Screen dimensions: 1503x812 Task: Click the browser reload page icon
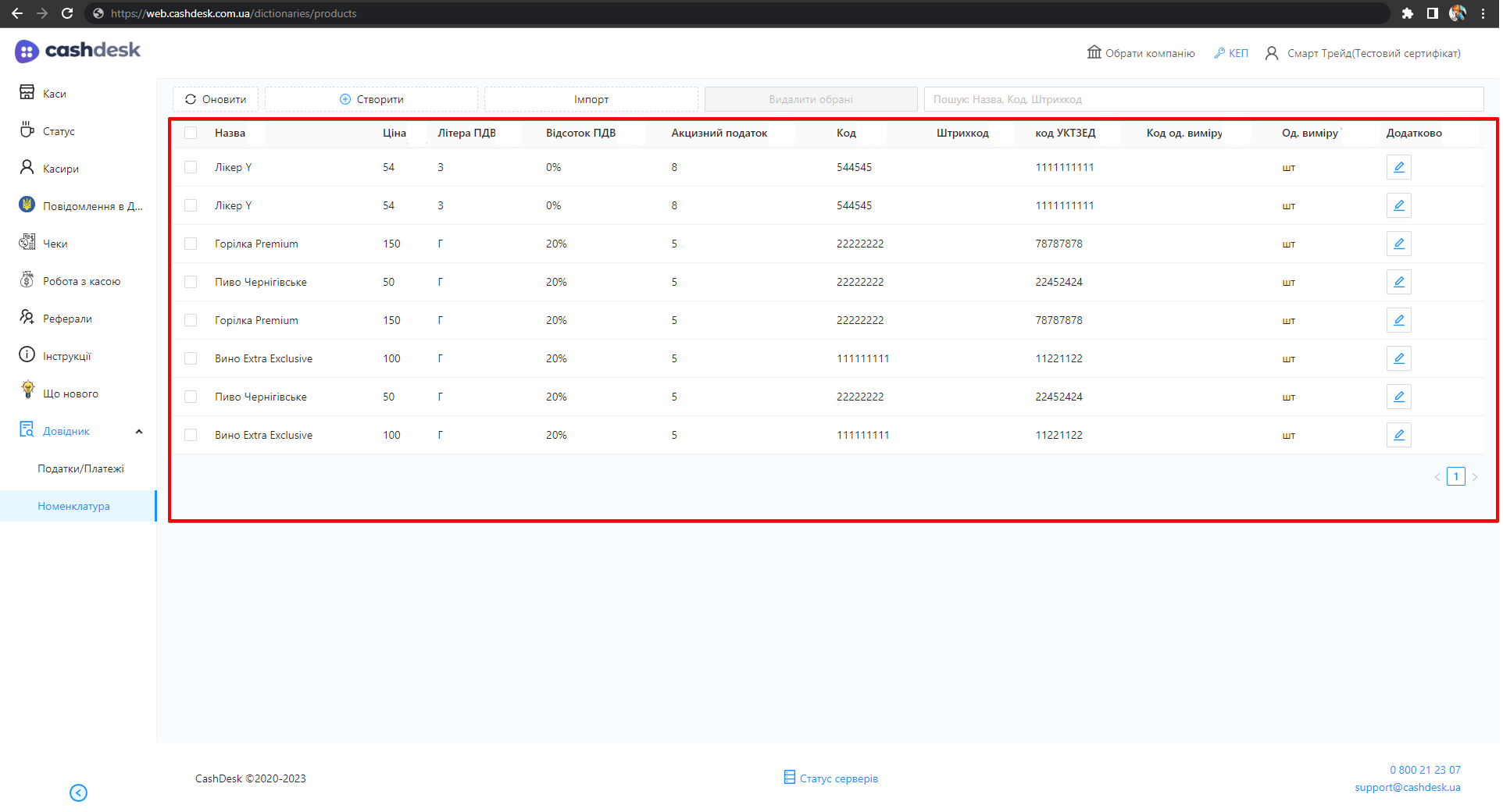tap(67, 13)
